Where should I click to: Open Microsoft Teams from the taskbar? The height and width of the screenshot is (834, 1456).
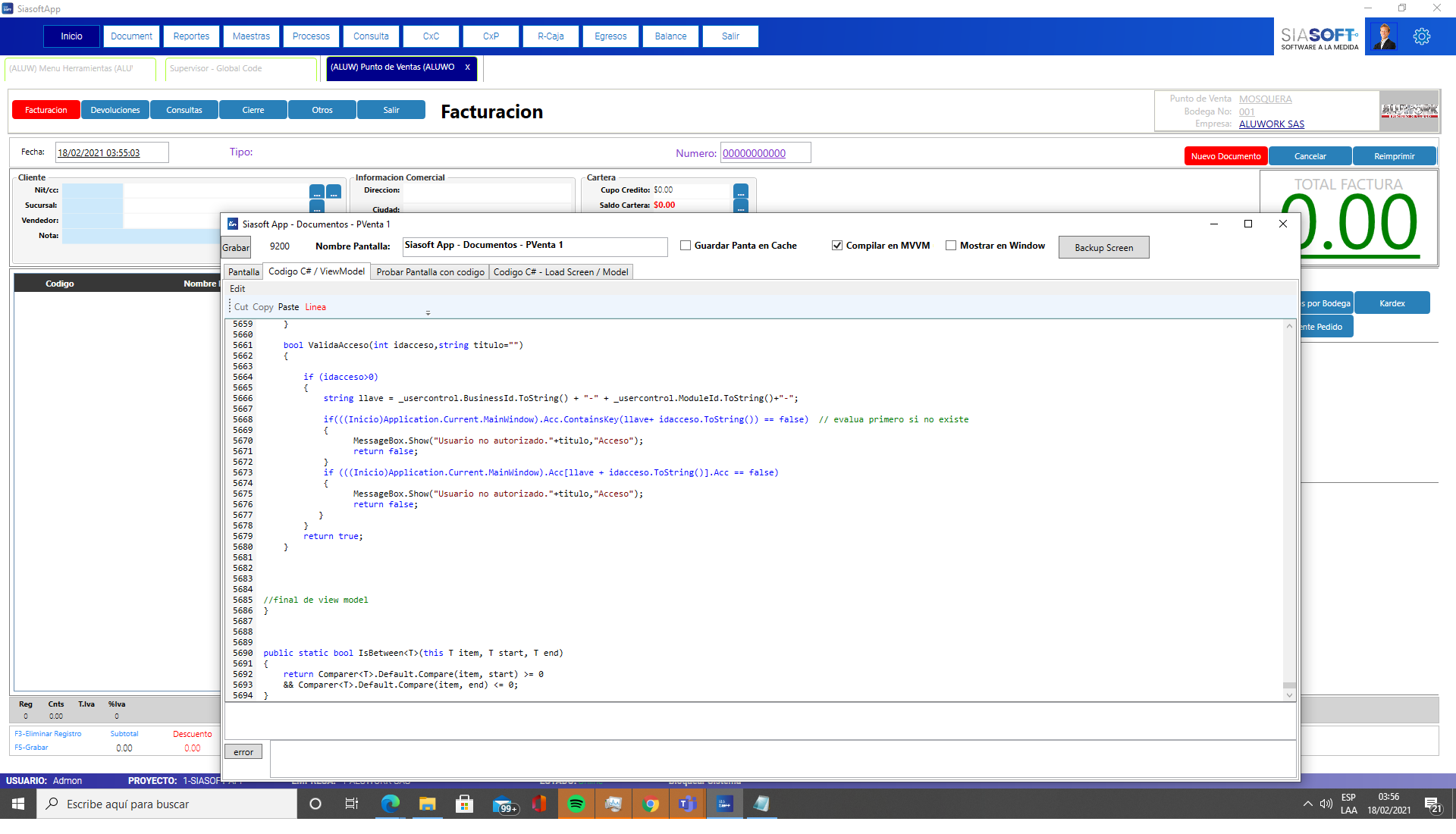click(x=688, y=804)
